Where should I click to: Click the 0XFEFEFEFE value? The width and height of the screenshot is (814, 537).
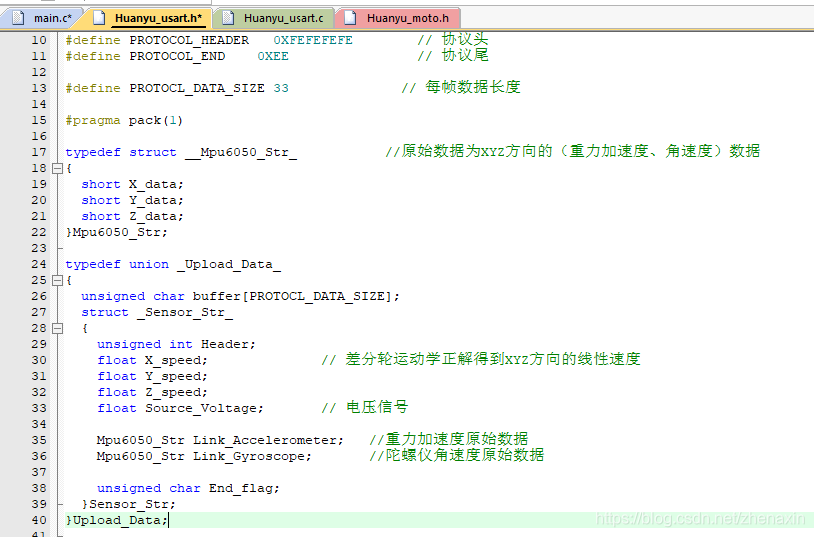(313, 41)
